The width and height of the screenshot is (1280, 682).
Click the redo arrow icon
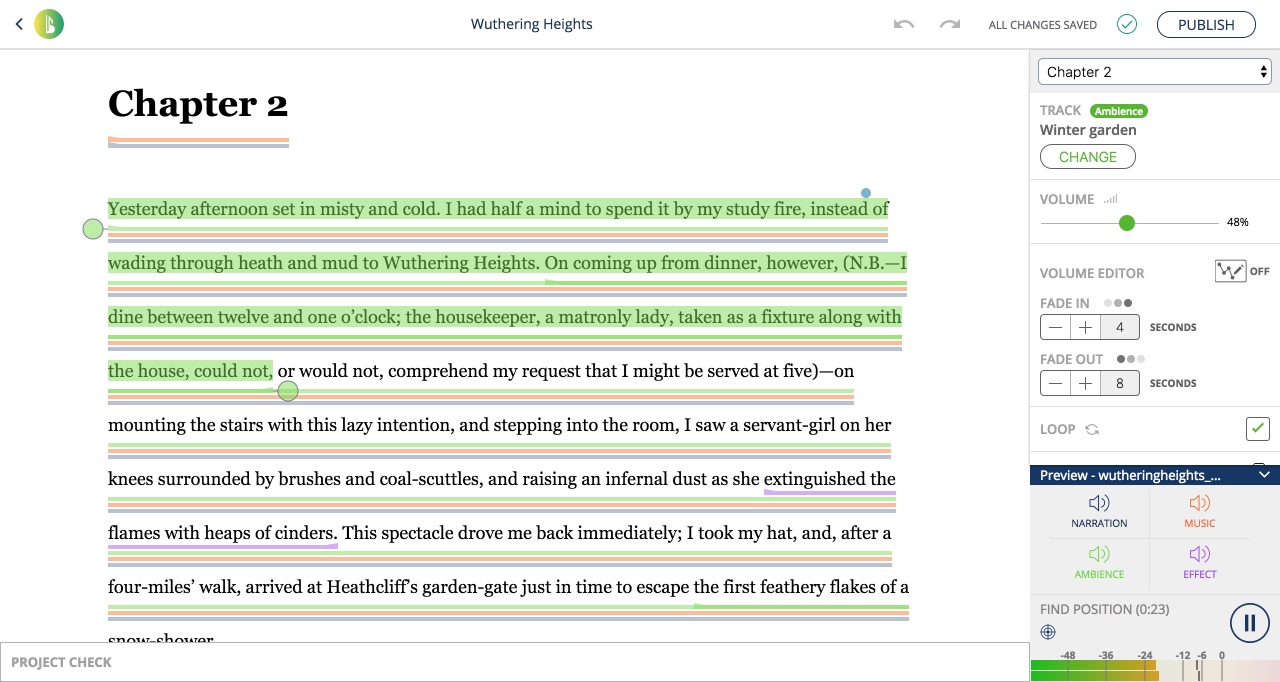(950, 24)
